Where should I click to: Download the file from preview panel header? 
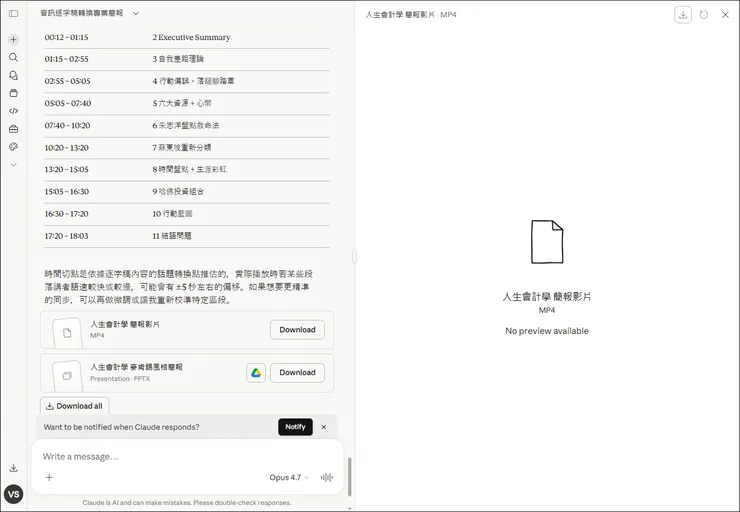point(683,15)
